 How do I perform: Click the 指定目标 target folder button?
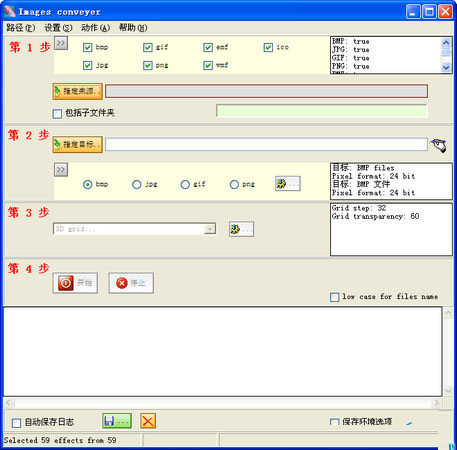click(x=78, y=145)
